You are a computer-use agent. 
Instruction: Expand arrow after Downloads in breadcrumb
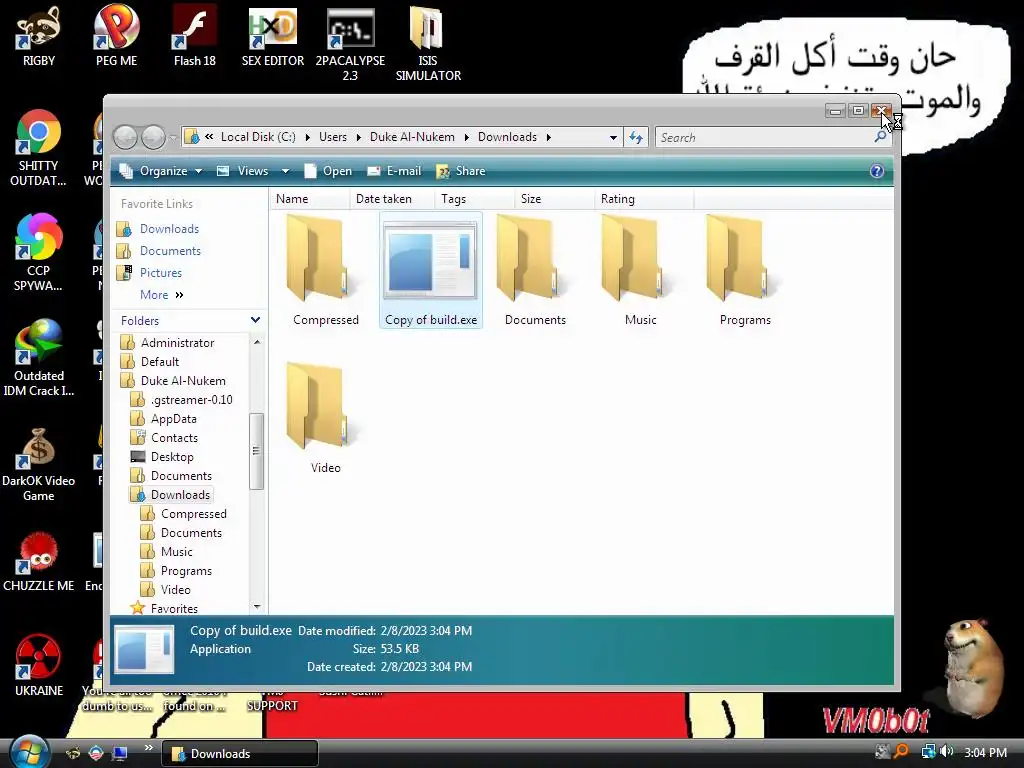[x=549, y=137]
